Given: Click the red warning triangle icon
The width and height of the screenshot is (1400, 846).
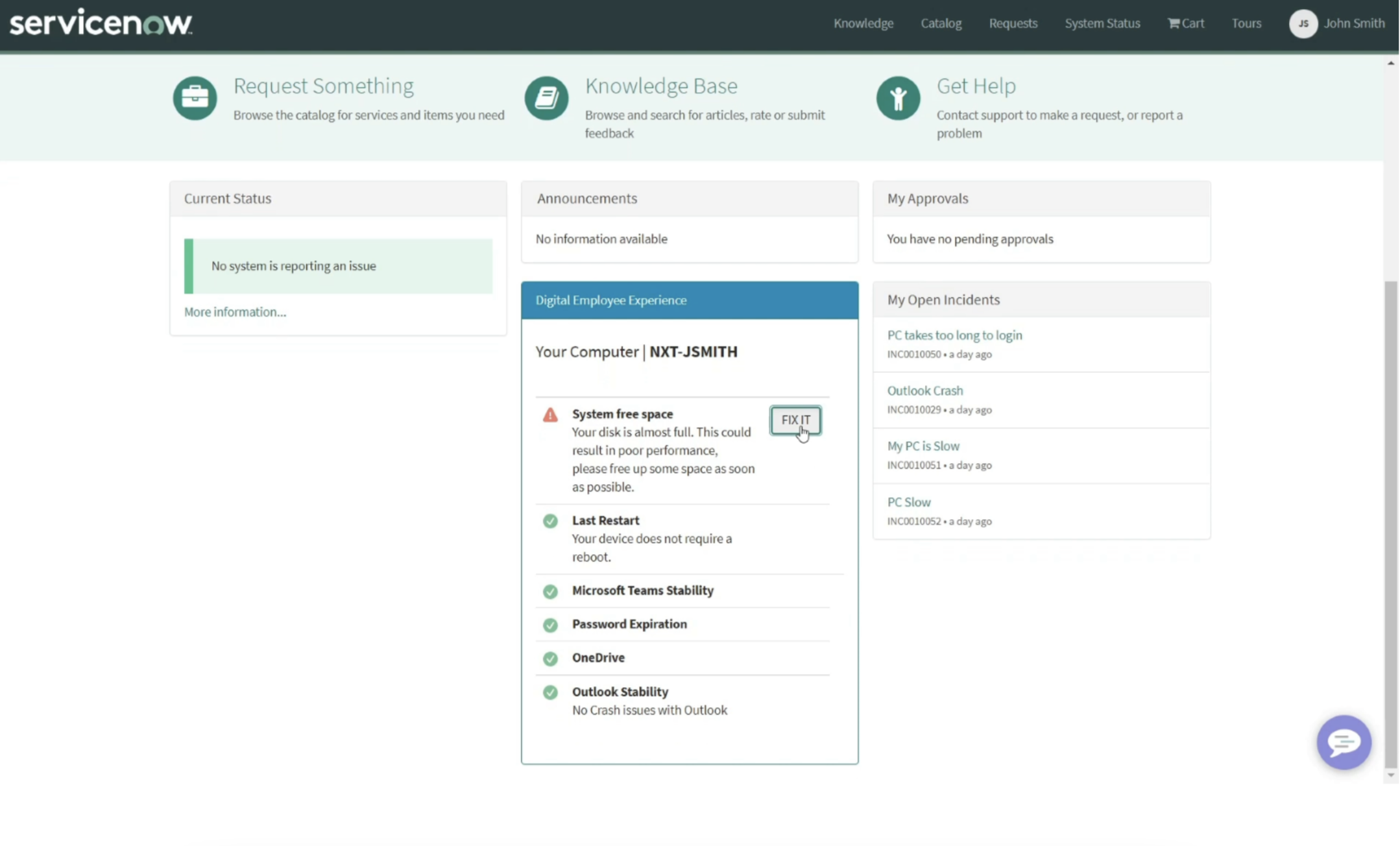Looking at the screenshot, I should [550, 415].
